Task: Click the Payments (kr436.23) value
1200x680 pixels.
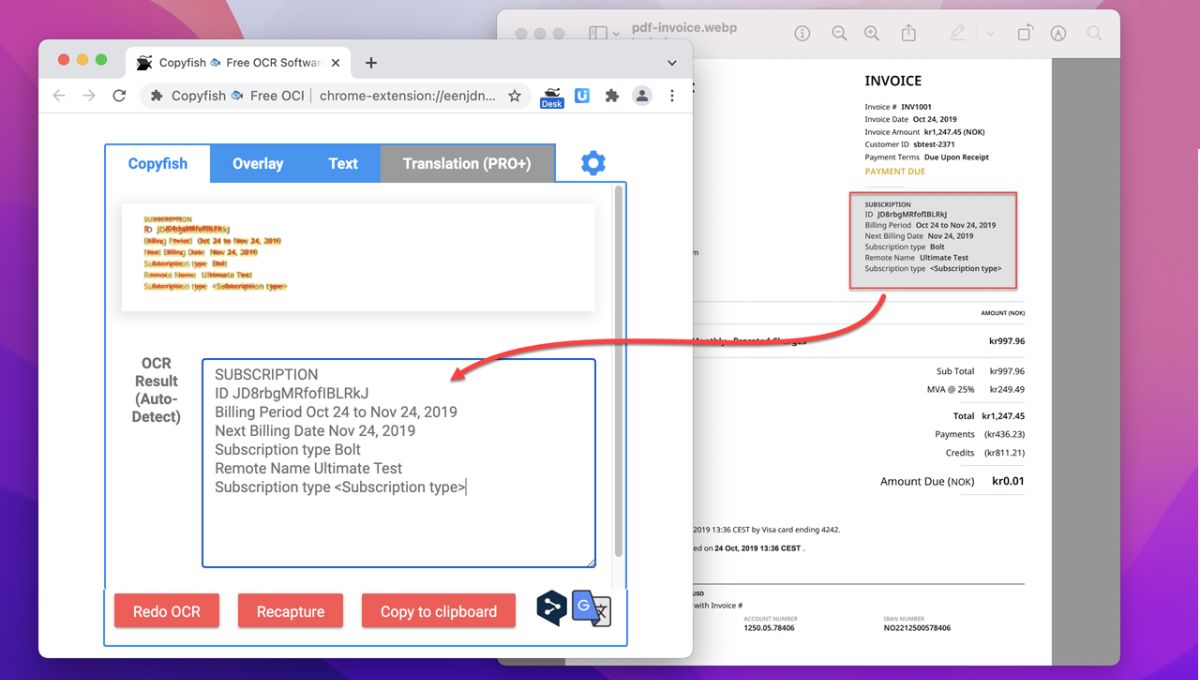Action: tap(1004, 434)
